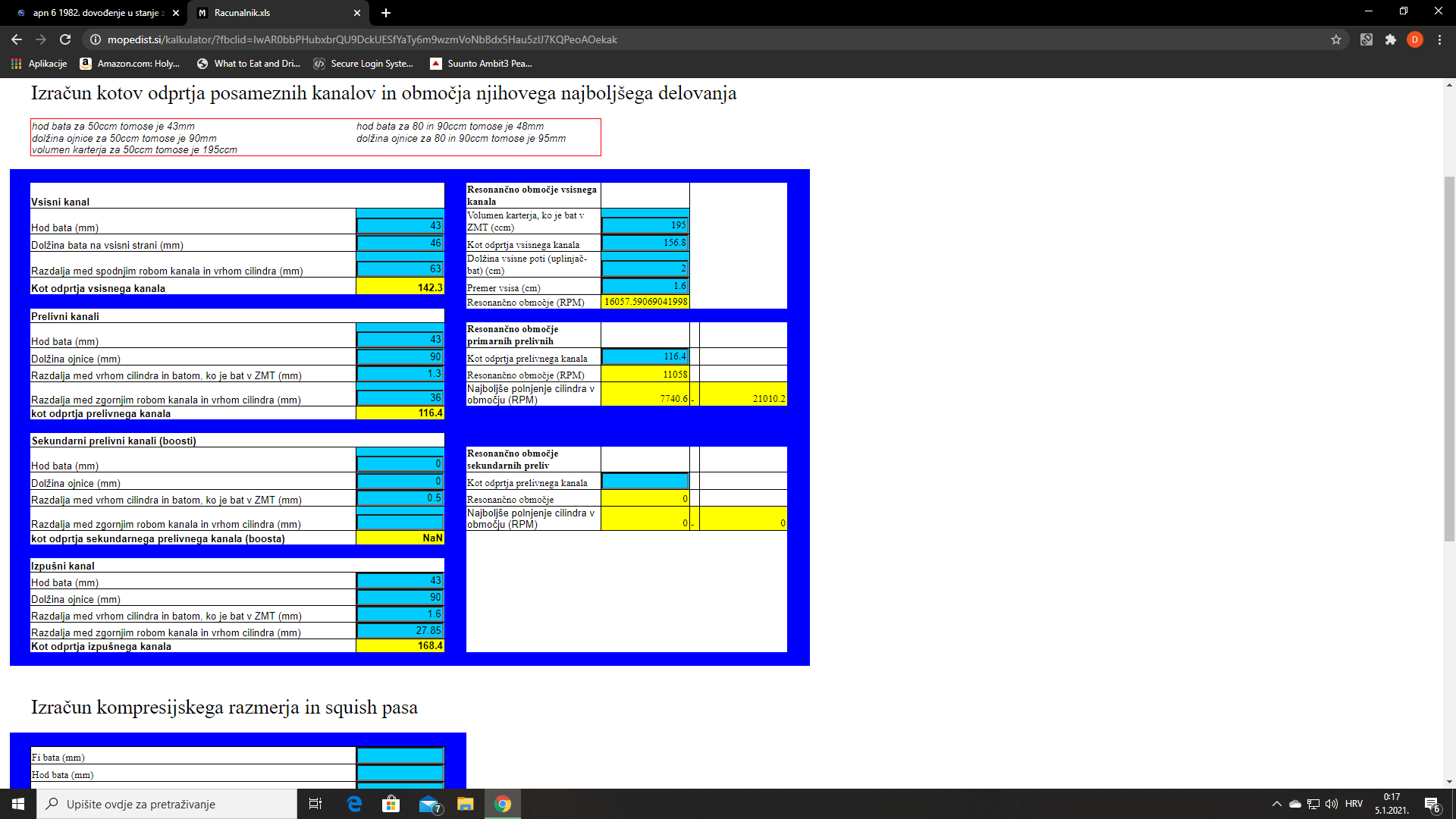
Task: Click the taskbar search box
Action: [x=167, y=804]
